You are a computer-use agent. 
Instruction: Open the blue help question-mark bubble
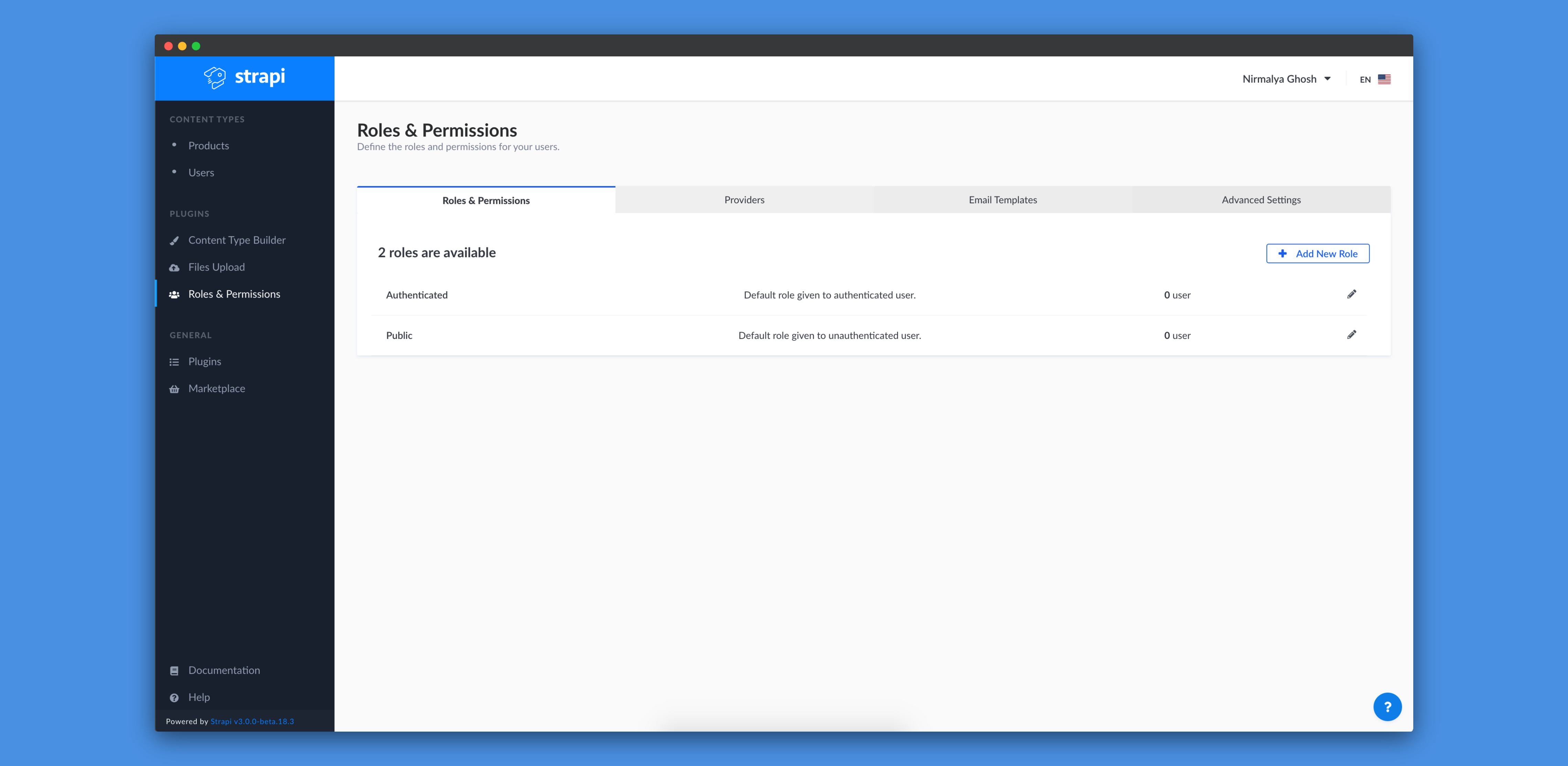click(x=1387, y=706)
